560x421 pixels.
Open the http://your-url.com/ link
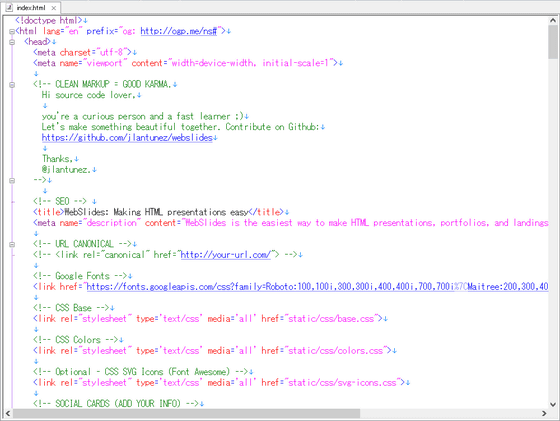click(226, 255)
